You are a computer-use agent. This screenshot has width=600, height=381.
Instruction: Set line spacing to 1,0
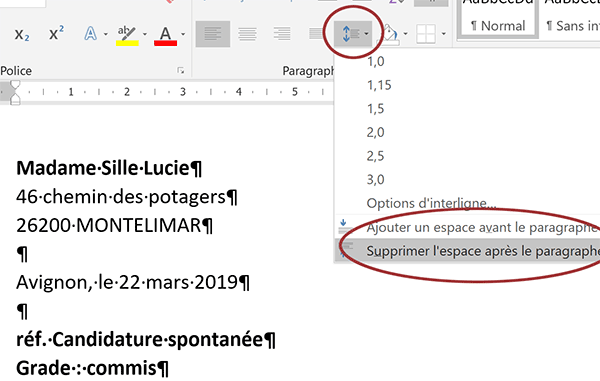pyautogui.click(x=375, y=61)
